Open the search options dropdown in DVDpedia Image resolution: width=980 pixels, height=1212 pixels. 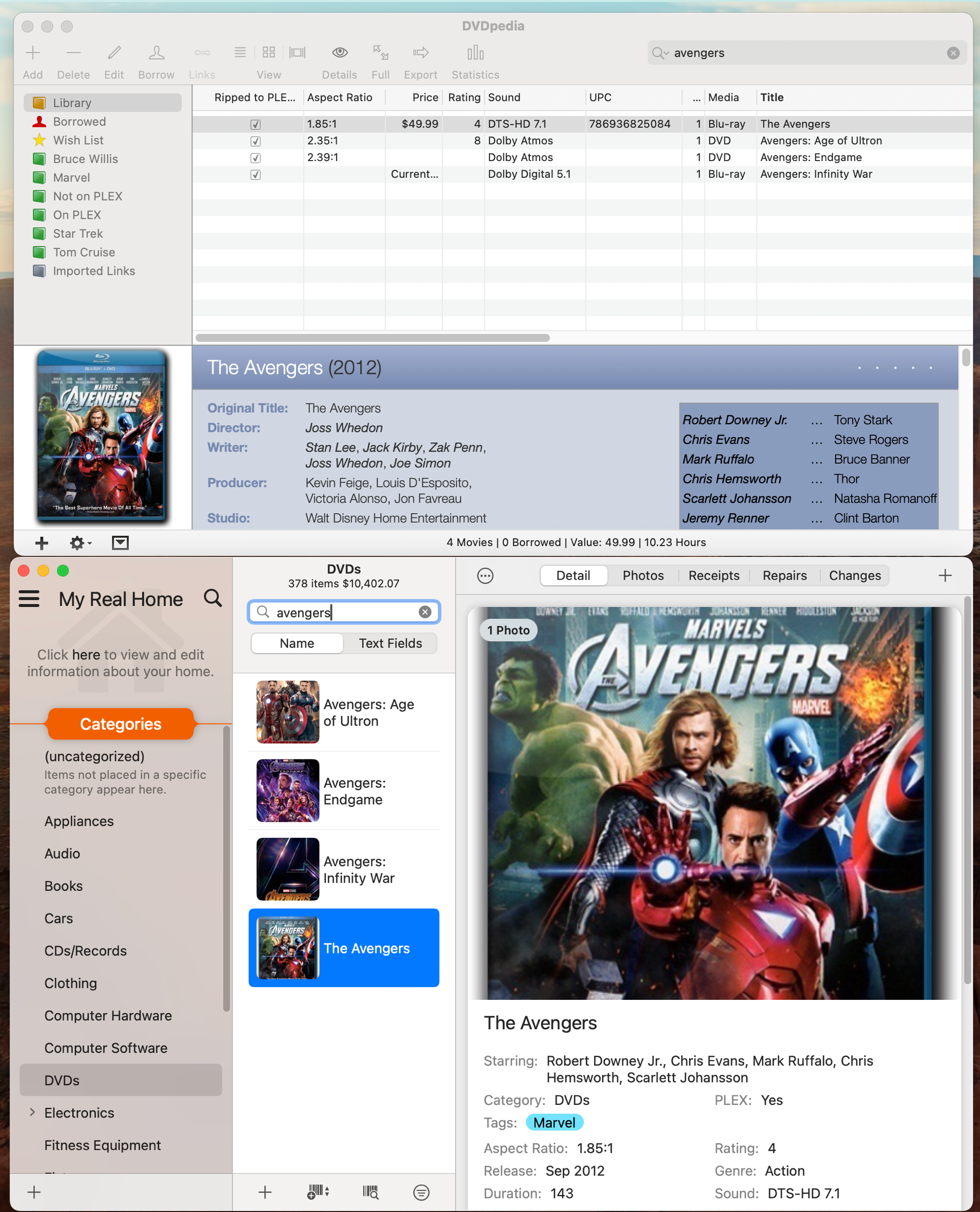660,53
